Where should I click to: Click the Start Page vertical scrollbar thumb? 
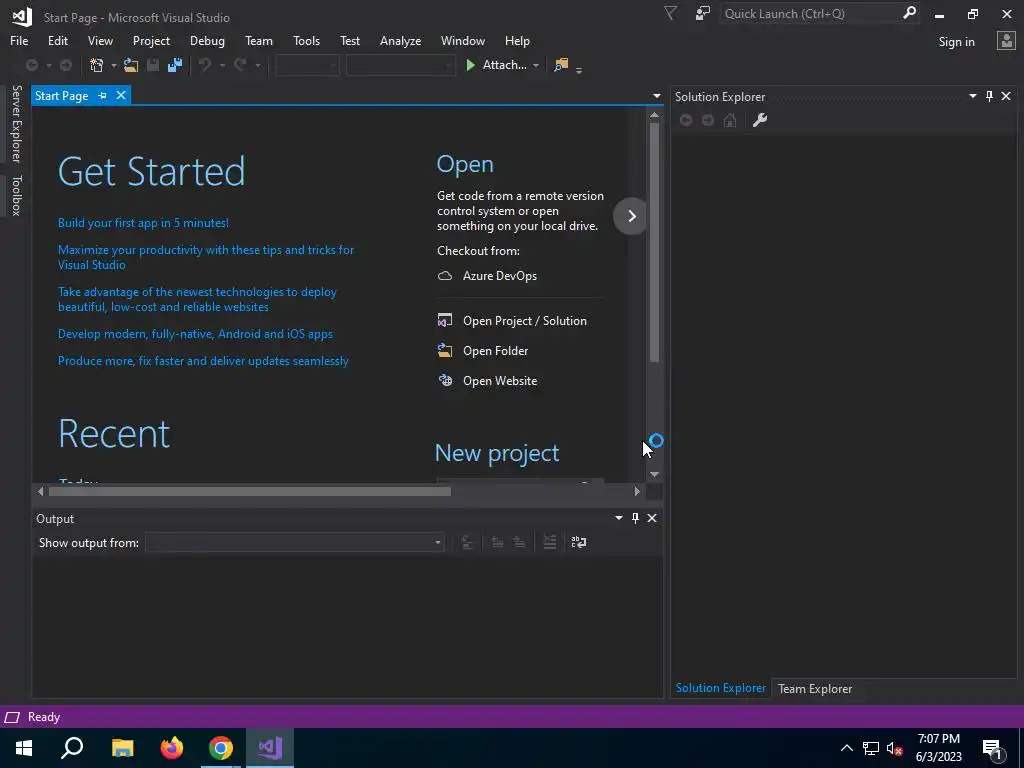pyautogui.click(x=654, y=242)
